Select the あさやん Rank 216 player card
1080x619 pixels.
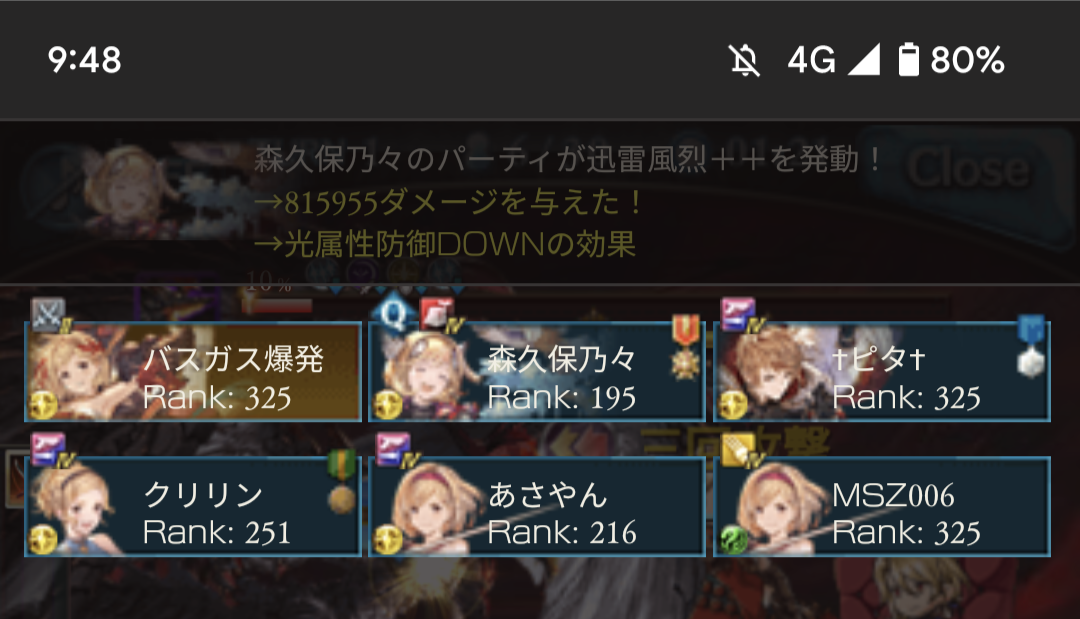click(x=537, y=506)
